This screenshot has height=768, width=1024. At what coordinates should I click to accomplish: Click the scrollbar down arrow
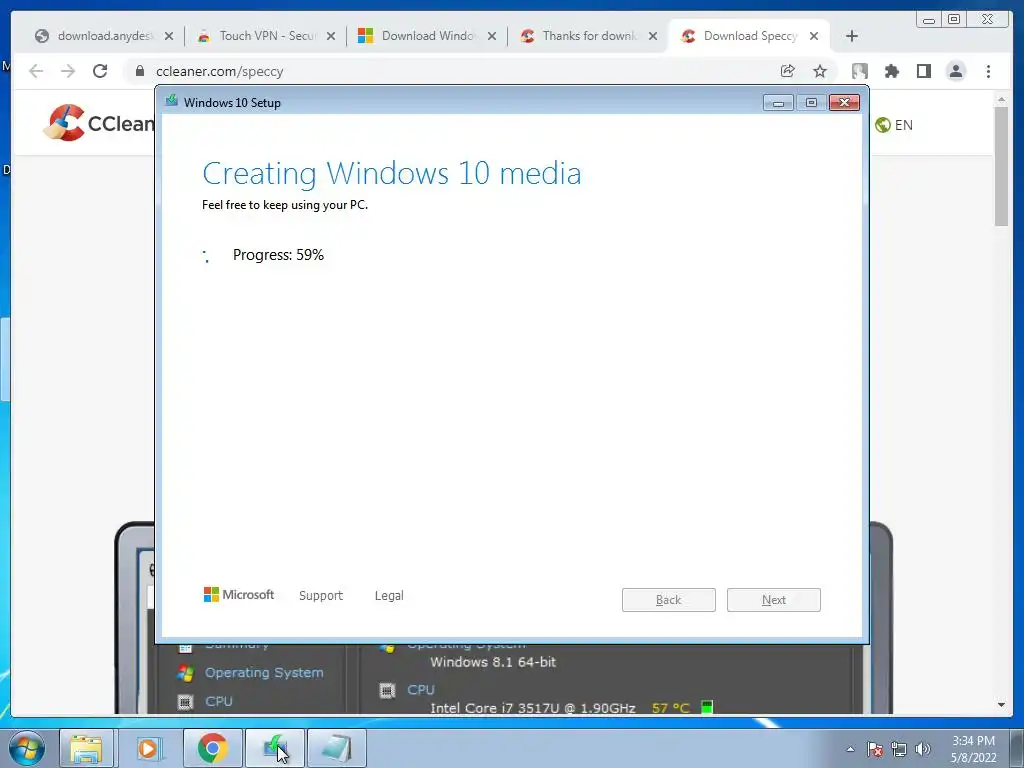pyautogui.click(x=1001, y=705)
